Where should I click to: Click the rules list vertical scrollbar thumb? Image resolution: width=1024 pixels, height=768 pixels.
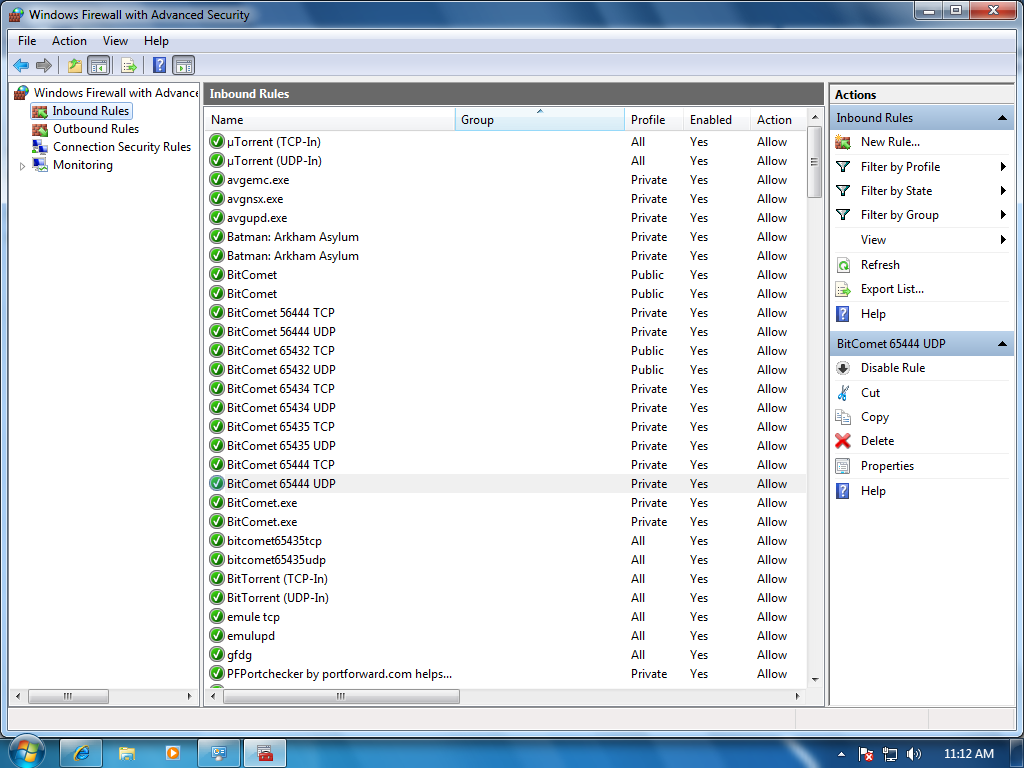click(814, 161)
